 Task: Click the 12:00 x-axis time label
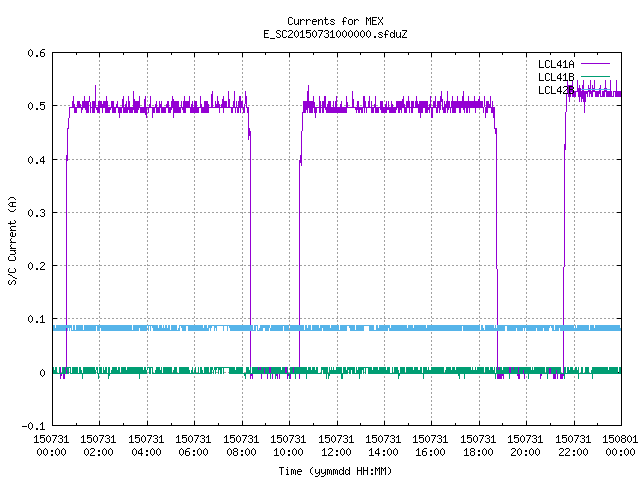[336, 452]
